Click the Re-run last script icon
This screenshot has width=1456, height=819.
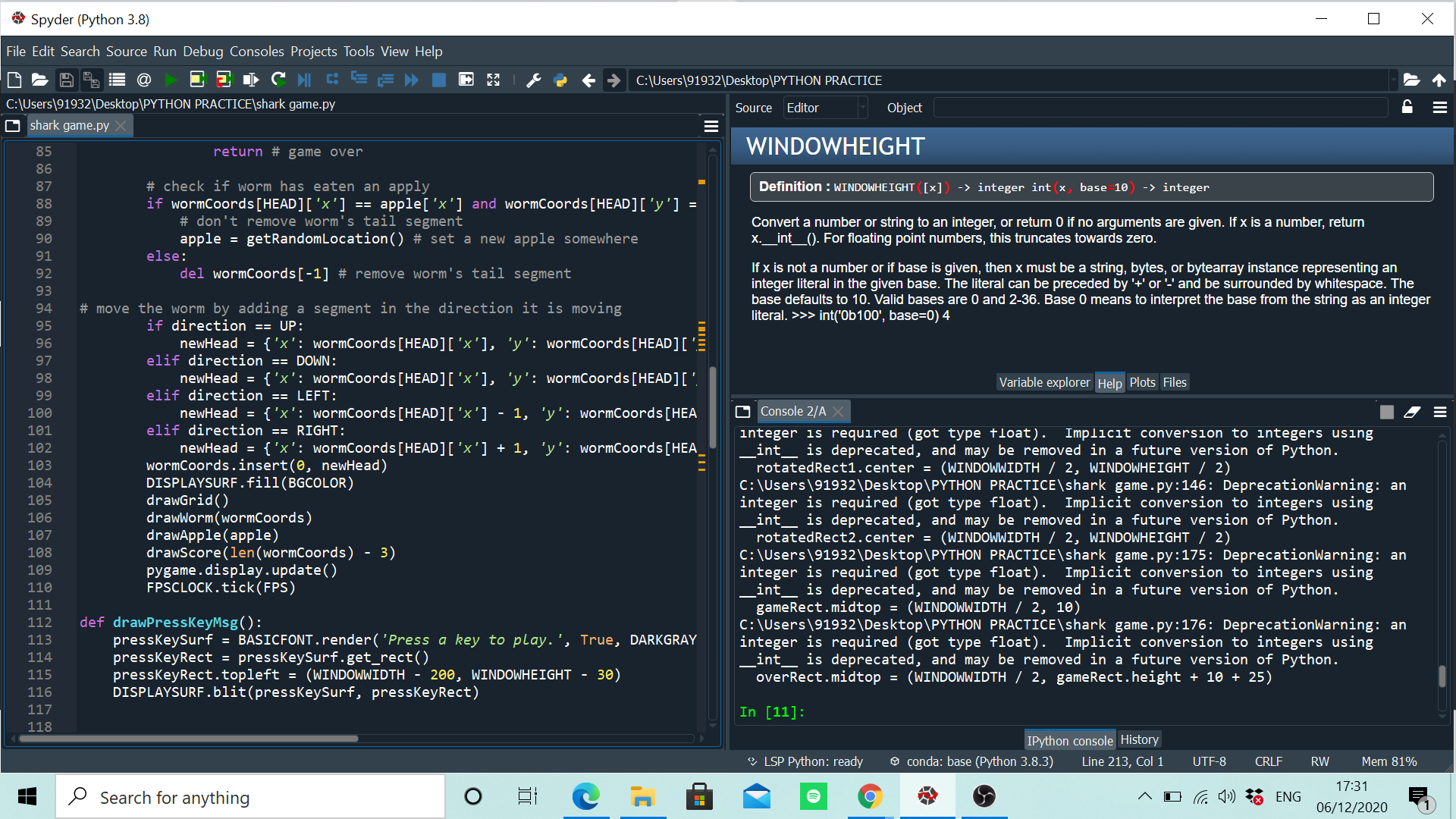click(278, 80)
